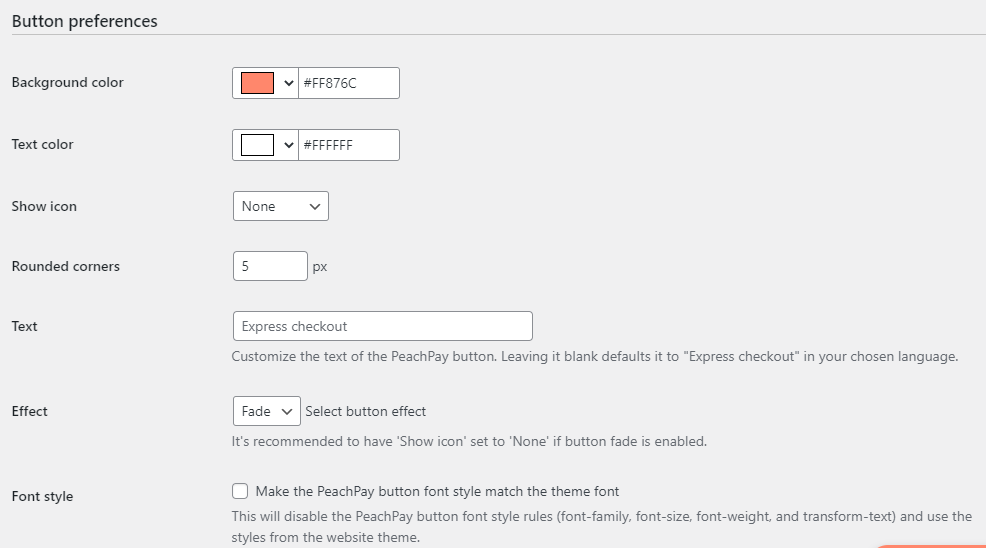The height and width of the screenshot is (548, 986).
Task: Click the Show icon label
Action: point(44,206)
